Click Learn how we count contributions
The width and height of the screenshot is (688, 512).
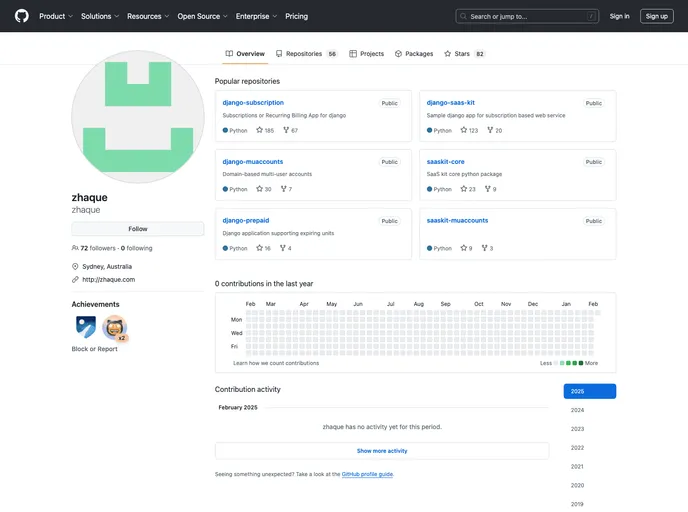[x=276, y=363]
